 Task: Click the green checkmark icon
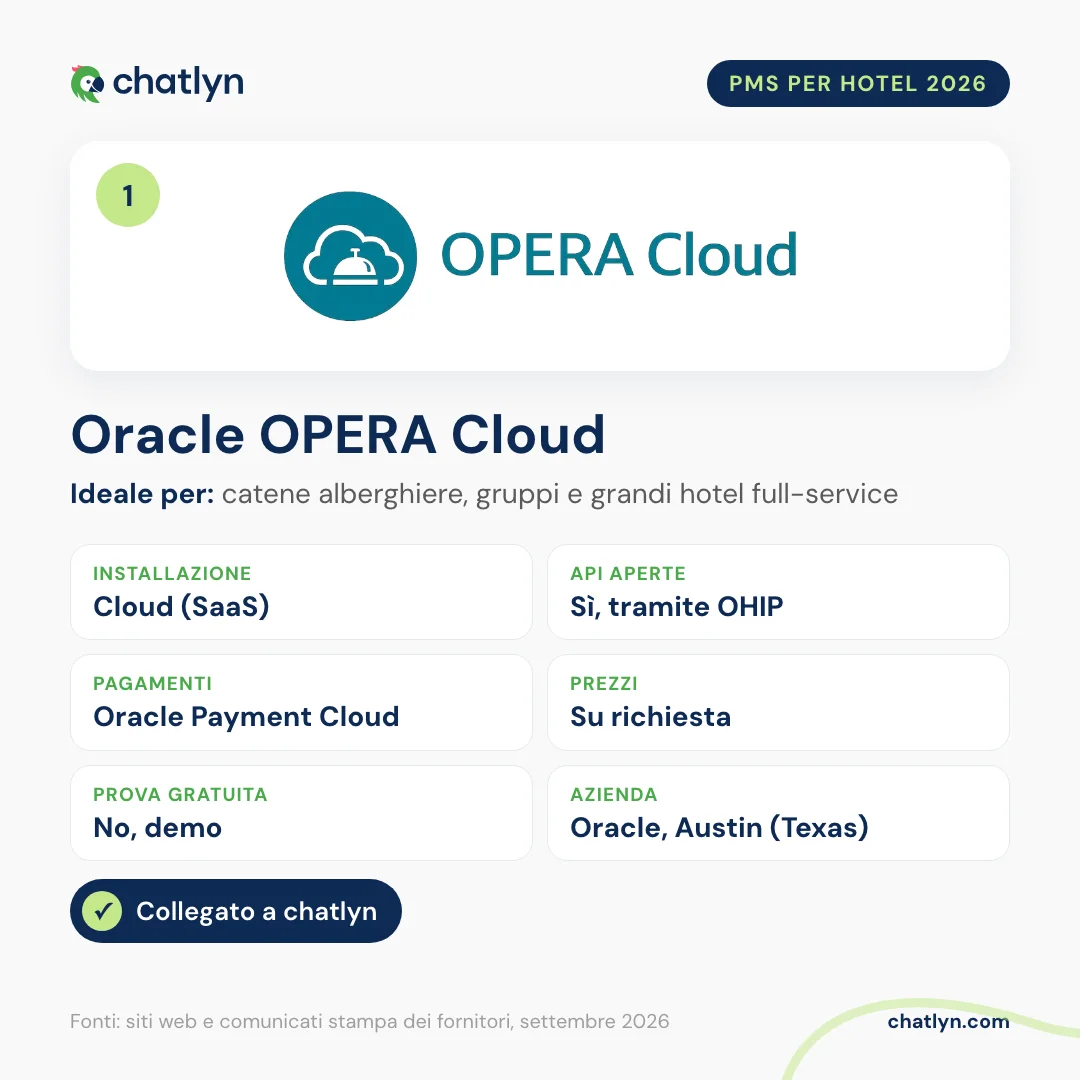pyautogui.click(x=103, y=911)
